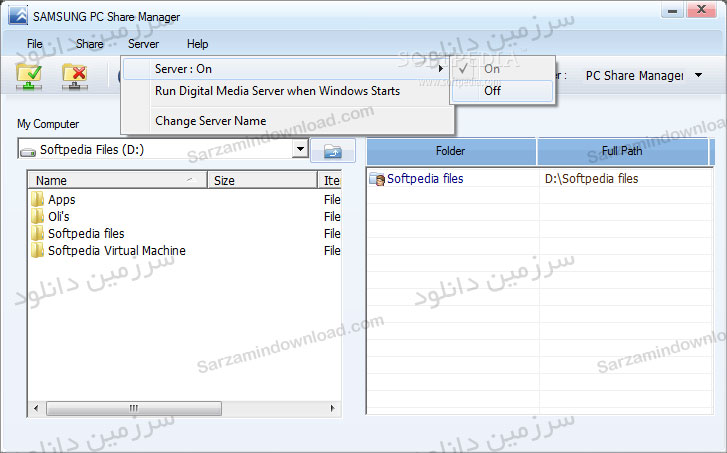Image resolution: width=727 pixels, height=453 pixels.
Task: Open the Share menu
Action: 89,44
